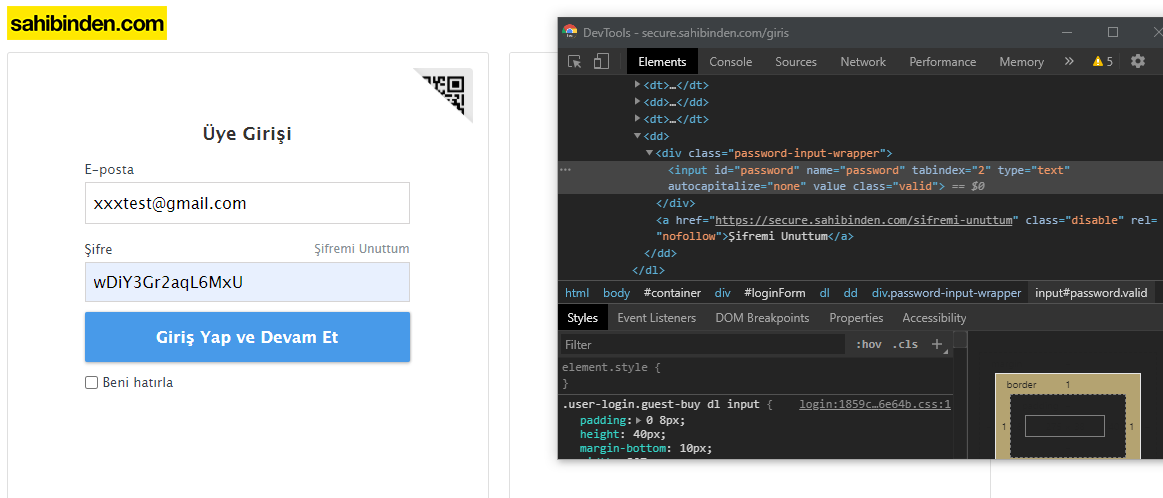Select the dl breadcrumb

(824, 293)
